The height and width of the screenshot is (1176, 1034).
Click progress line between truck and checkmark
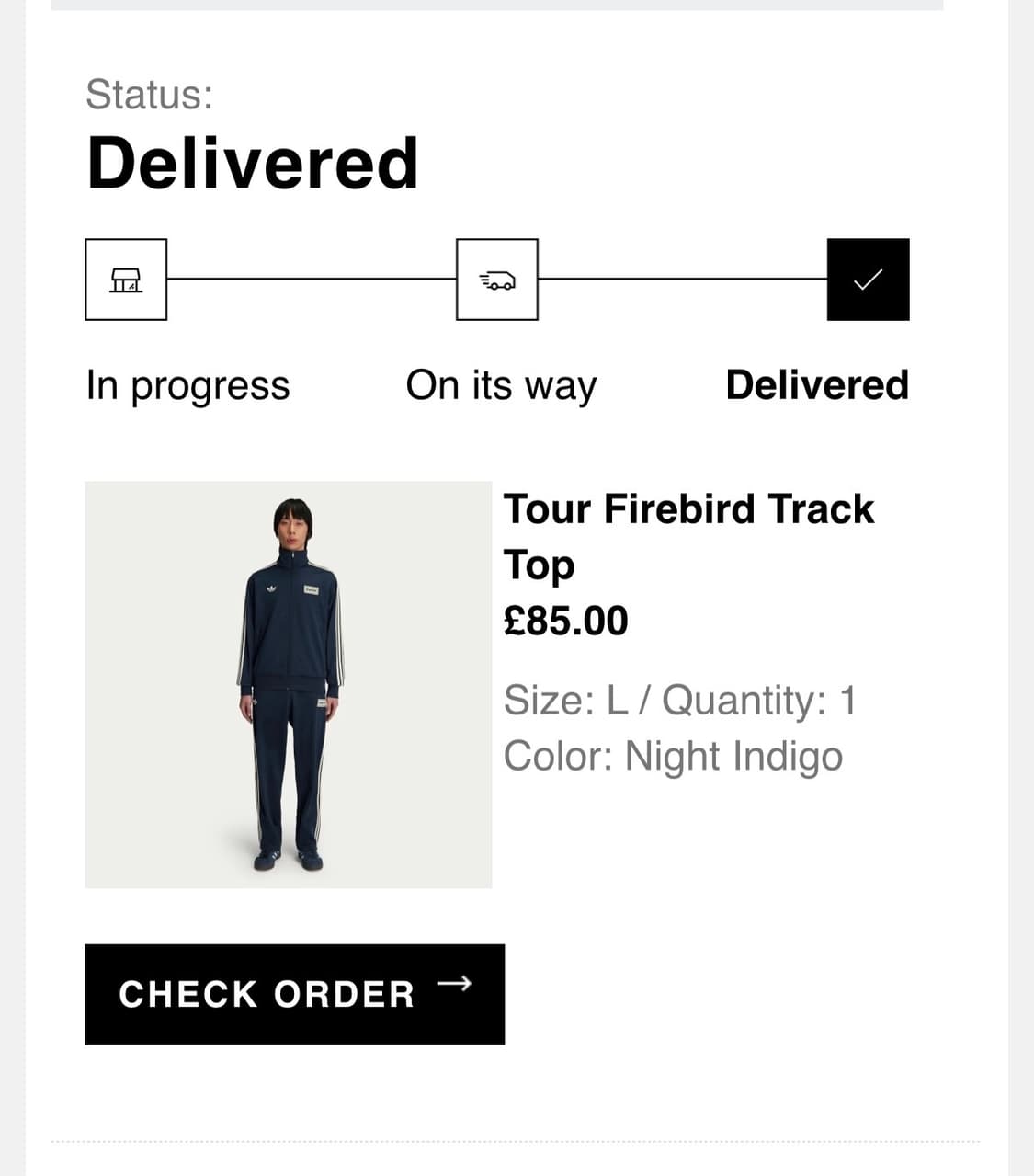coord(682,279)
